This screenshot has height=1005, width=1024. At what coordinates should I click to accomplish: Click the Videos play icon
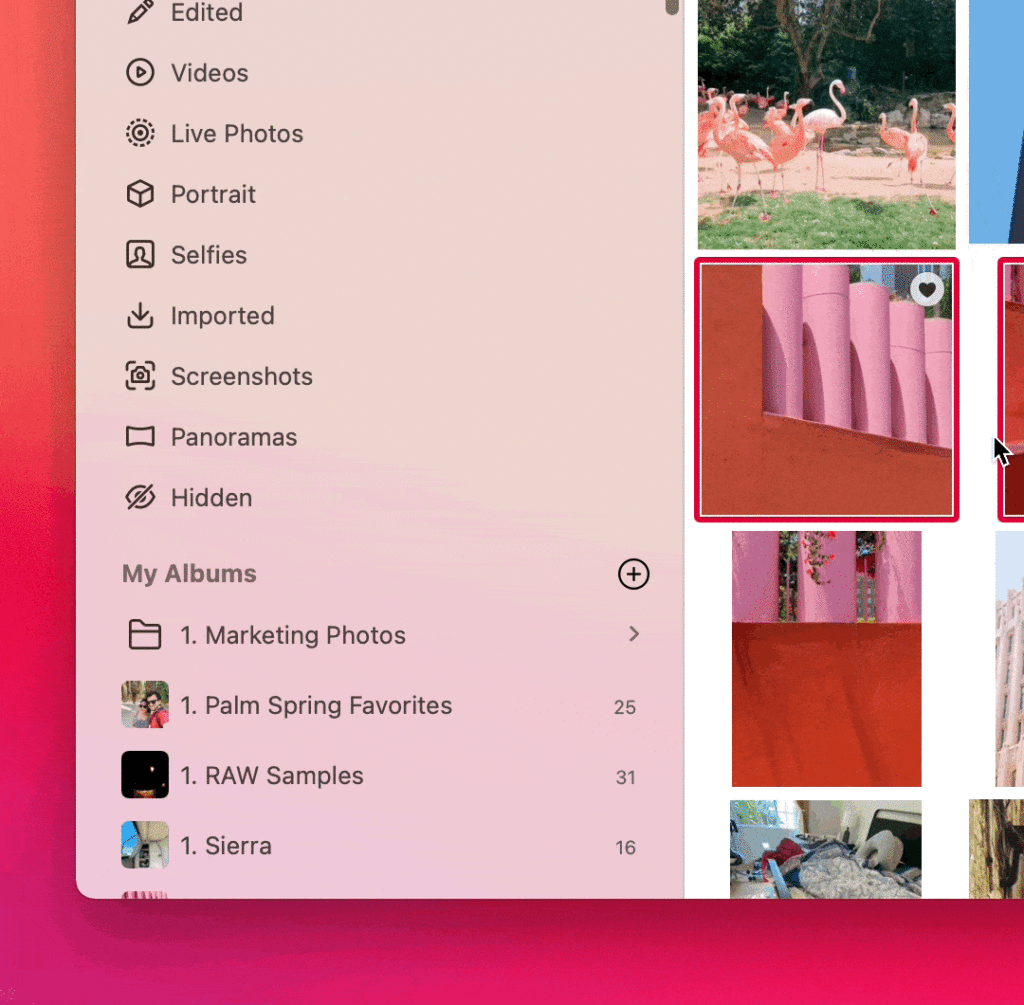(x=140, y=73)
